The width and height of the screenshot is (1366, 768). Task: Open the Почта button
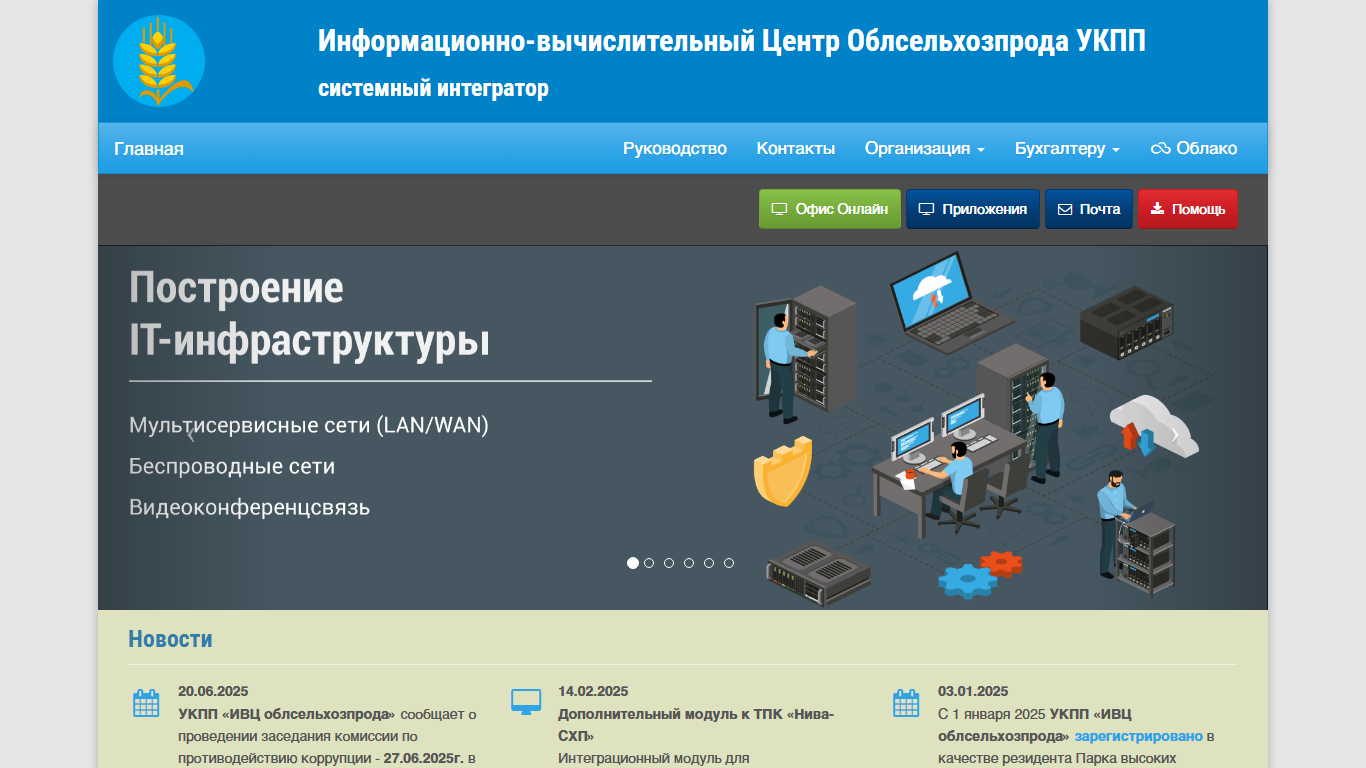[x=1089, y=209]
